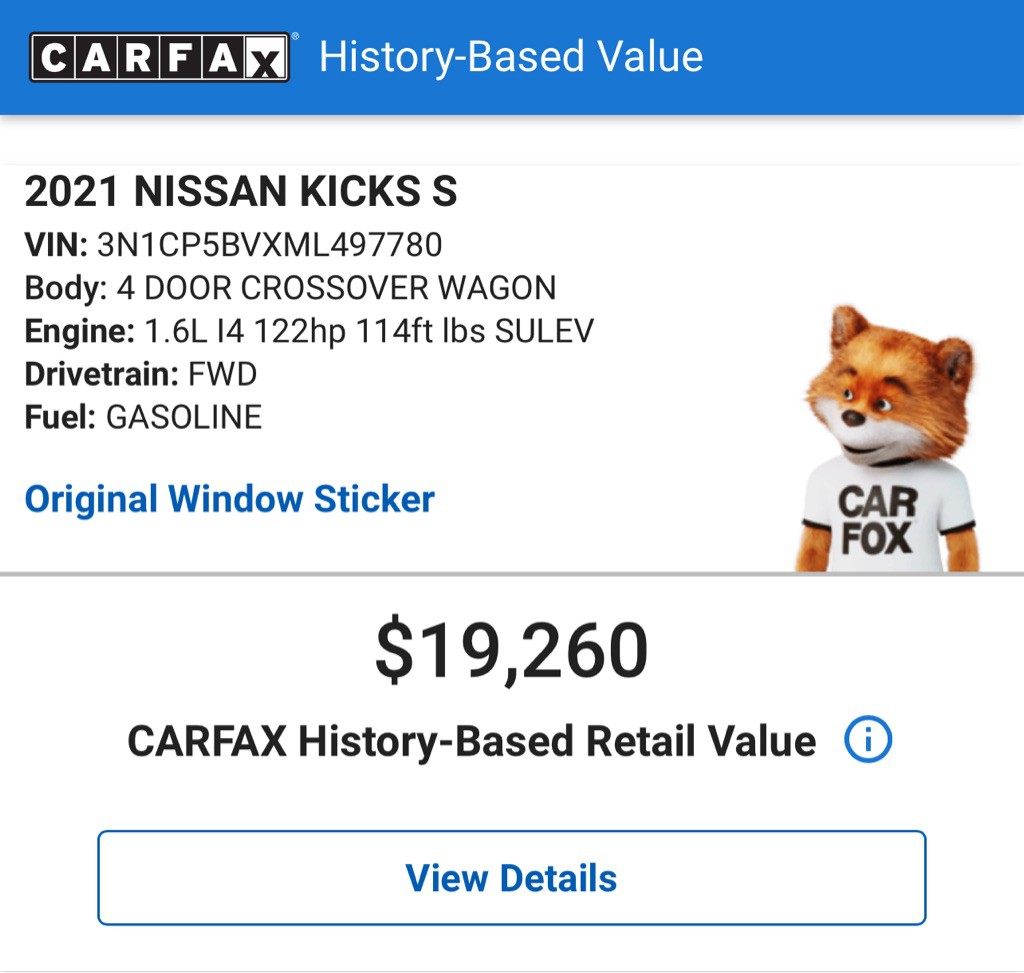This screenshot has height=973, width=1024.
Task: Click the Fuel: GASOLINE entry
Action: click(x=143, y=417)
